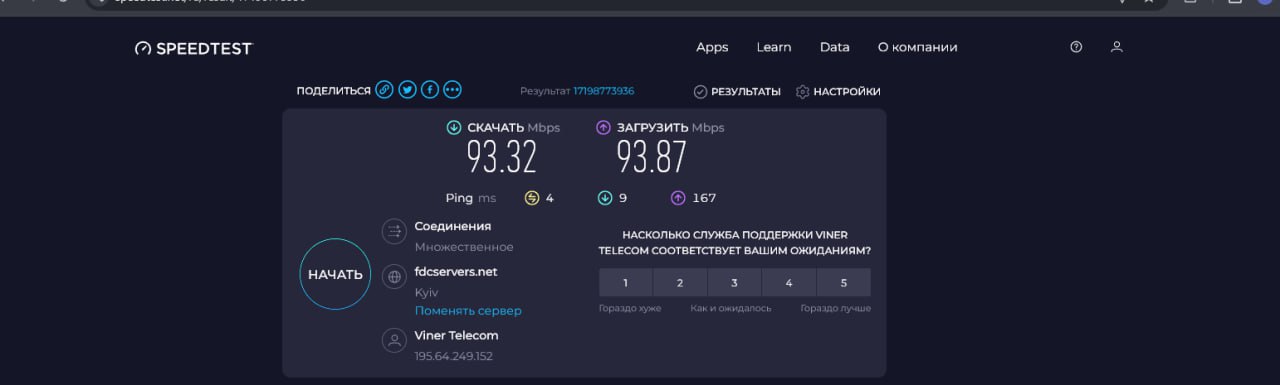The image size is (1280, 385).
Task: Copy the result link via chain icon
Action: (384, 90)
